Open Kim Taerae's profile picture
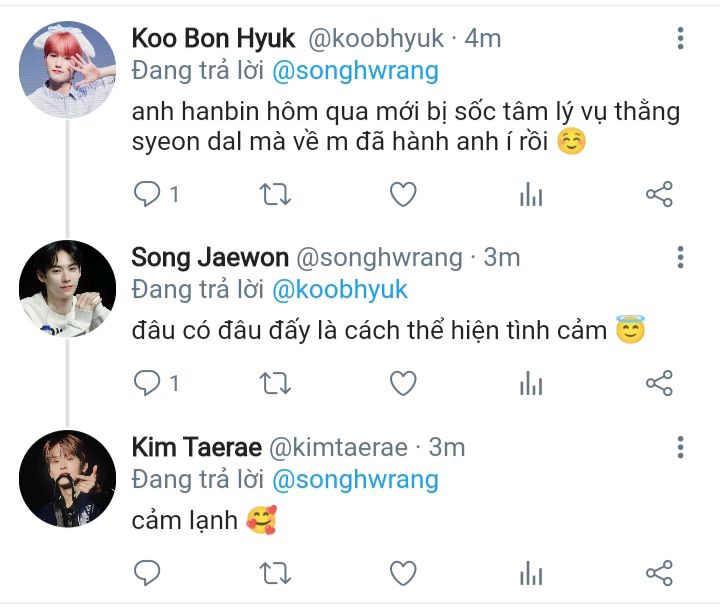This screenshot has height=608, width=720. pyautogui.click(x=68, y=478)
